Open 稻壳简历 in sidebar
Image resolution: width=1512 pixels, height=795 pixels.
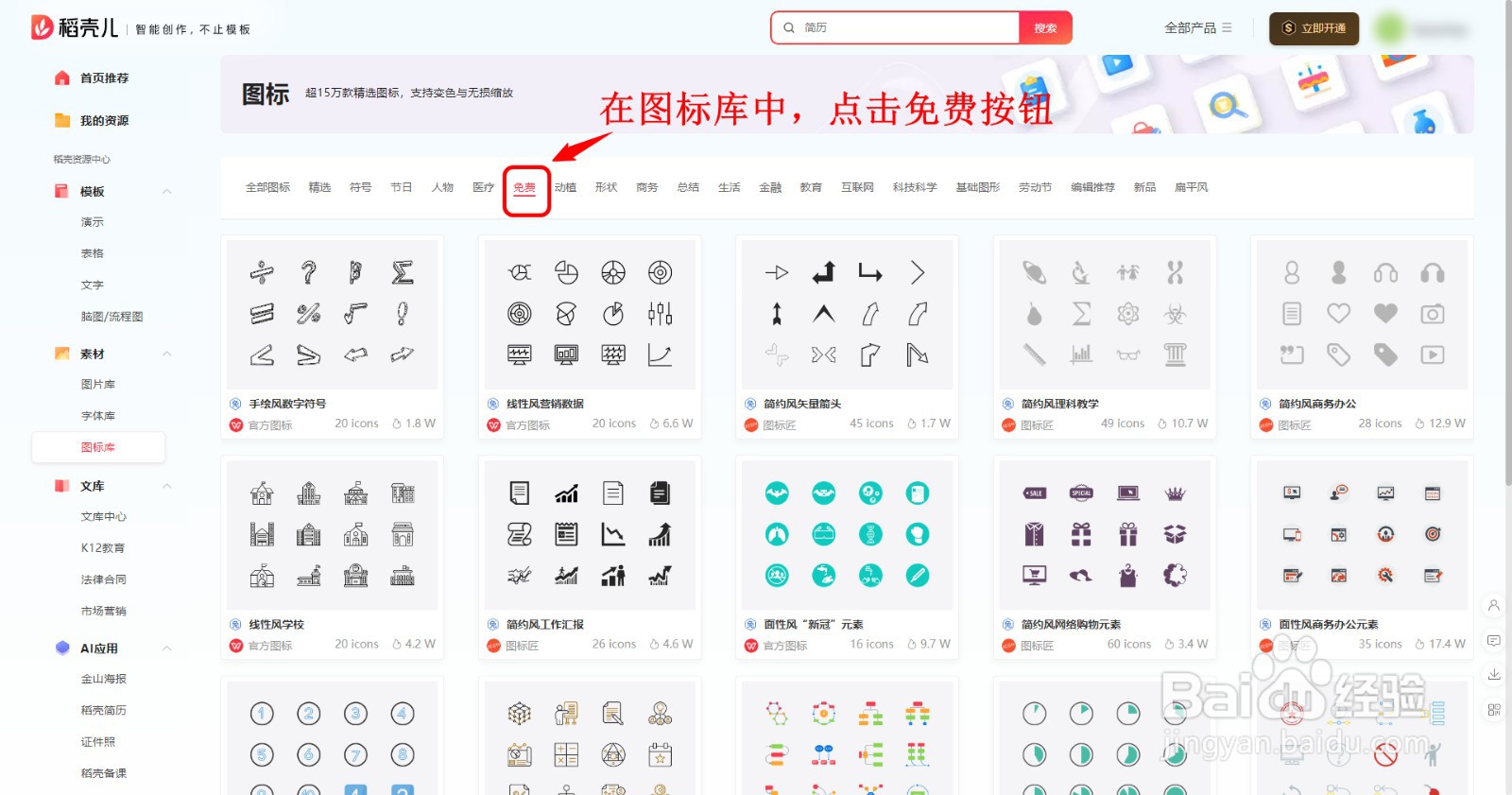click(x=104, y=711)
